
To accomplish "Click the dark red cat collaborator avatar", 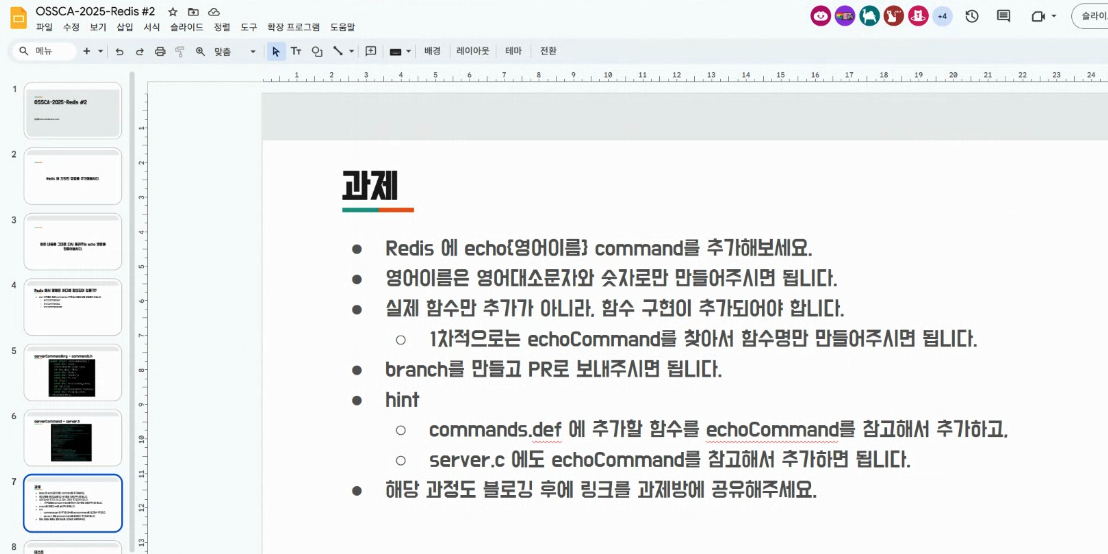I will [894, 16].
